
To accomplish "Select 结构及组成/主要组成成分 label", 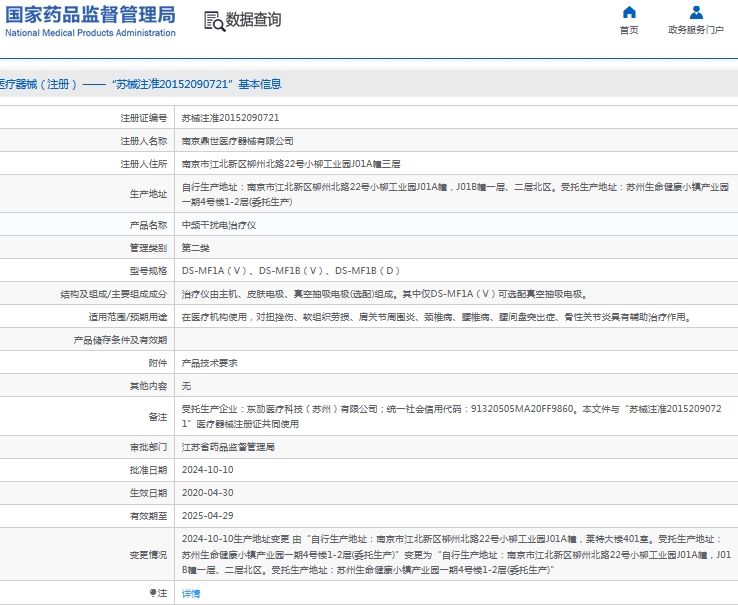I will tap(113, 294).
